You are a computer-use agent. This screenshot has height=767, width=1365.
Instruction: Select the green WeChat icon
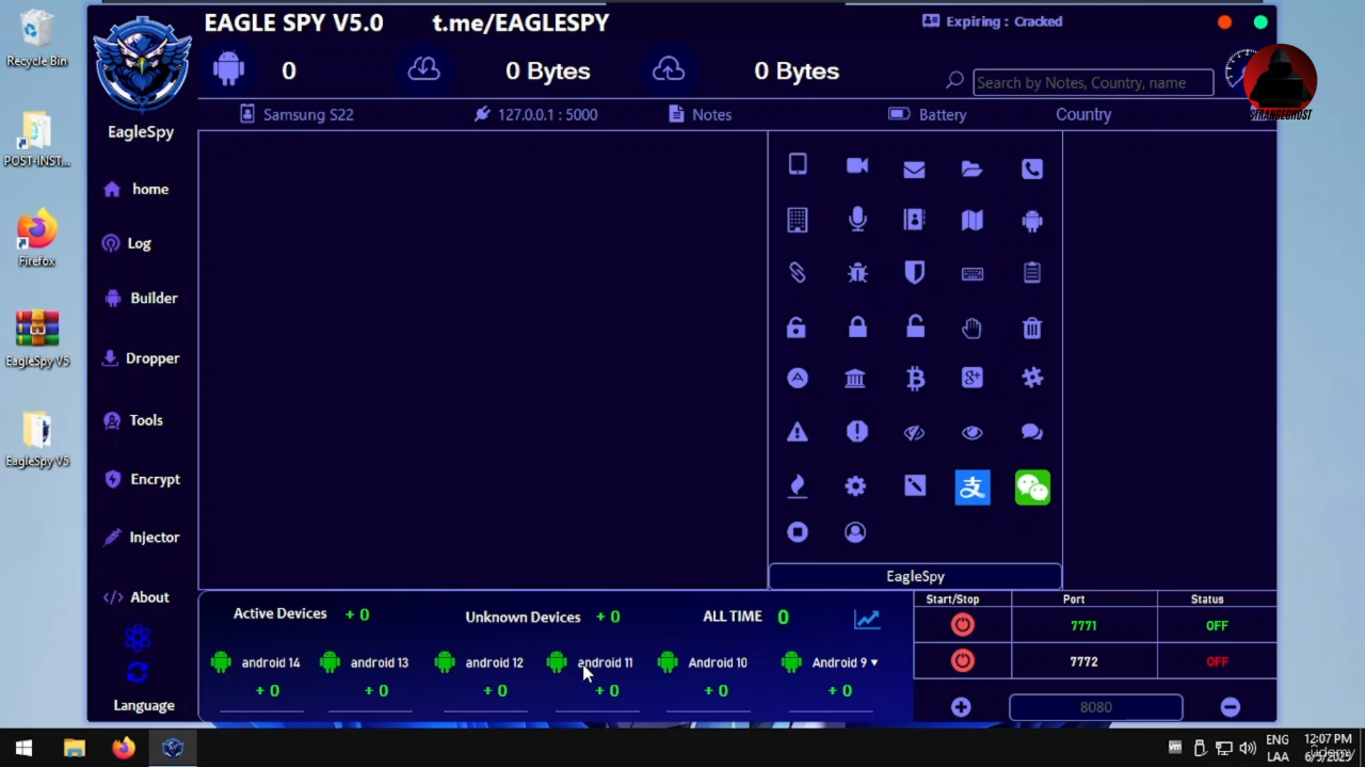click(1032, 487)
